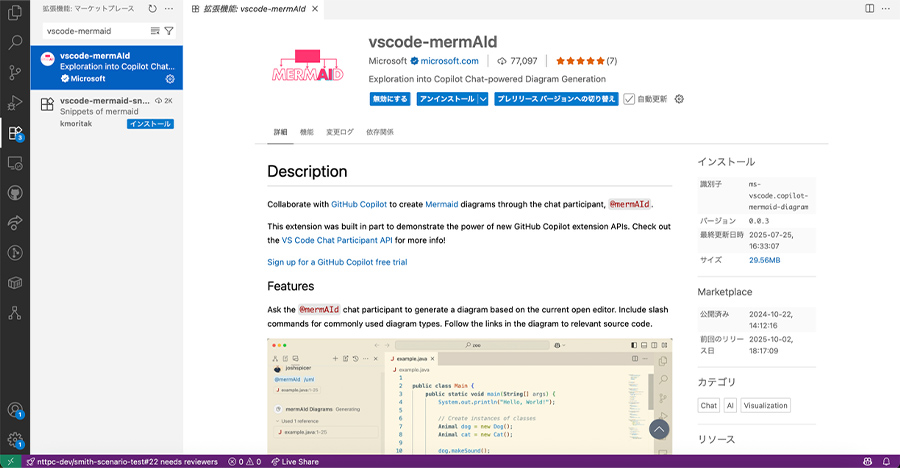This screenshot has width=900, height=468.
Task: Switch to the 変更ログ tab
Action: click(339, 132)
